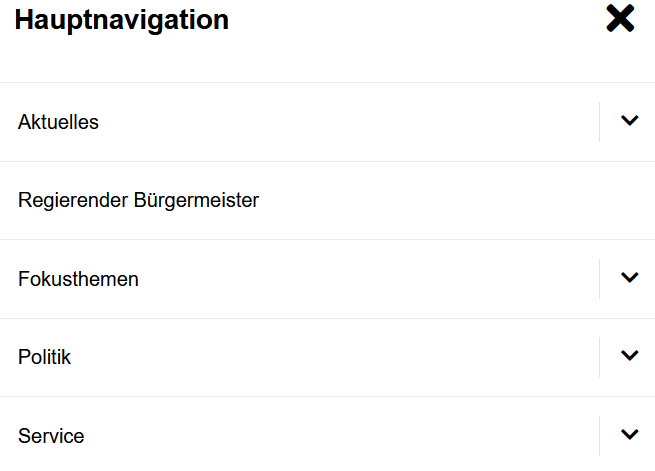Open the Aktuelles menu item
This screenshot has height=471, width=655.
click(x=58, y=122)
